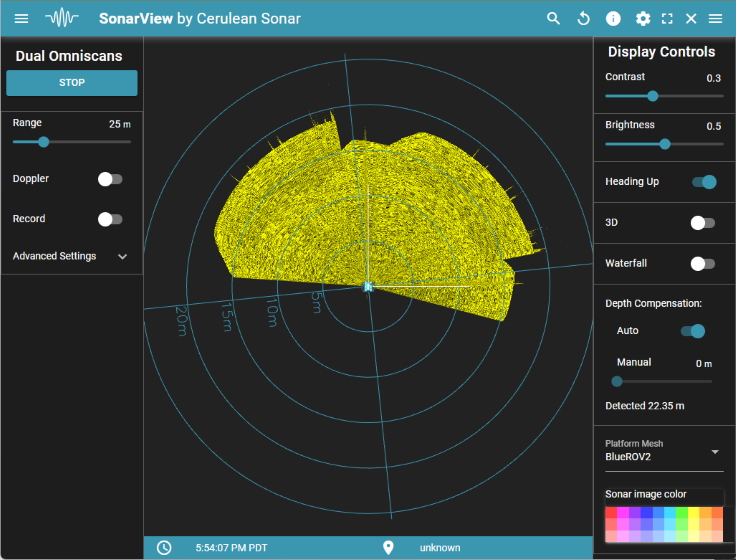Turn off Auto depth compensation
The width and height of the screenshot is (736, 560).
tap(692, 331)
